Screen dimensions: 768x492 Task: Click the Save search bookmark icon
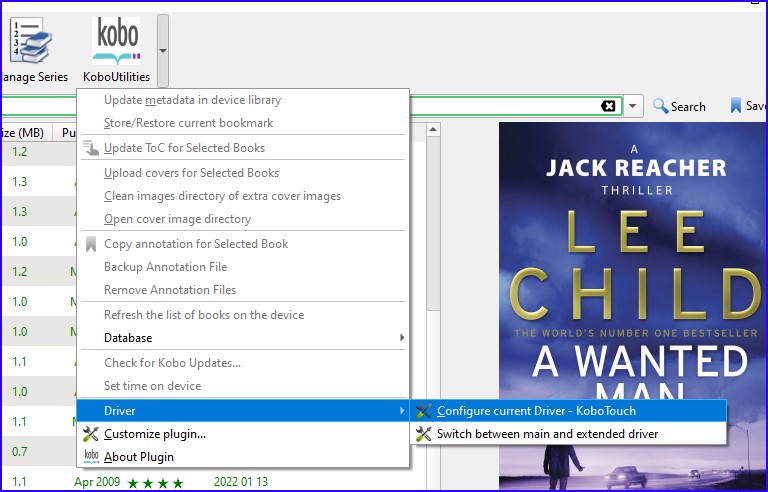point(736,105)
